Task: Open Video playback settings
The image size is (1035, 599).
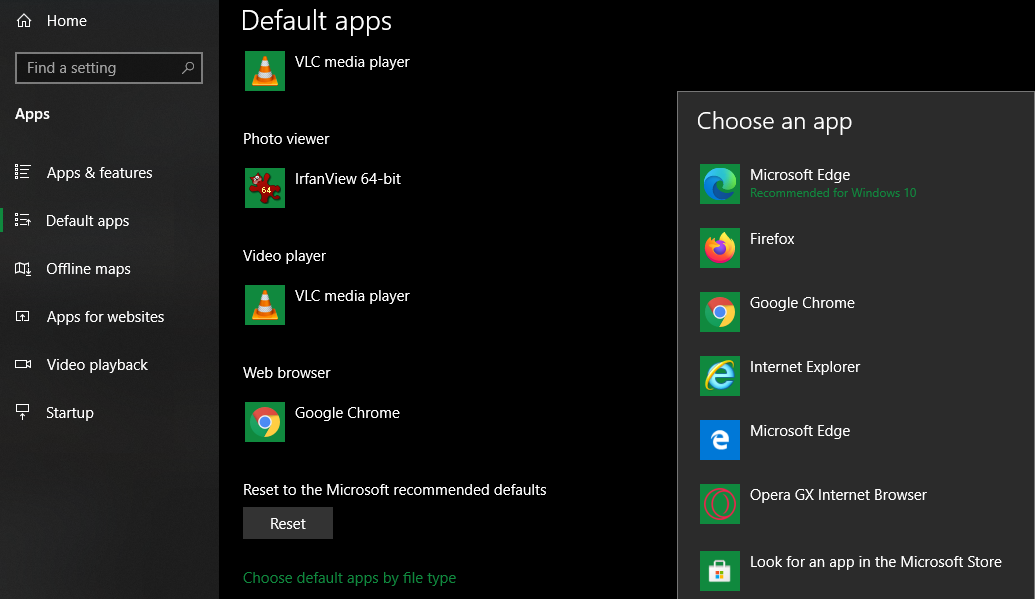Action: point(96,364)
